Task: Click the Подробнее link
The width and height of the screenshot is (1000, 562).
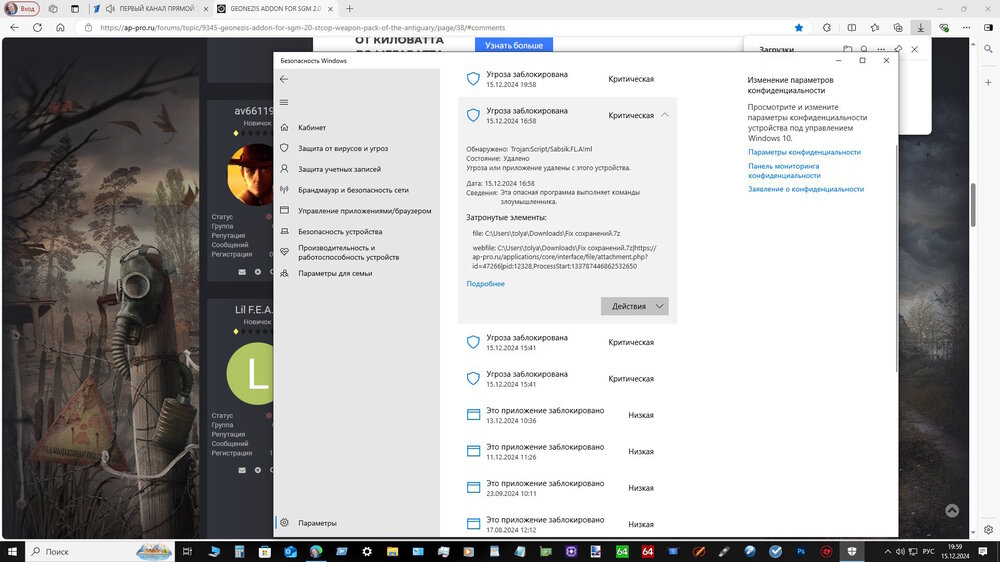Action: [x=485, y=284]
